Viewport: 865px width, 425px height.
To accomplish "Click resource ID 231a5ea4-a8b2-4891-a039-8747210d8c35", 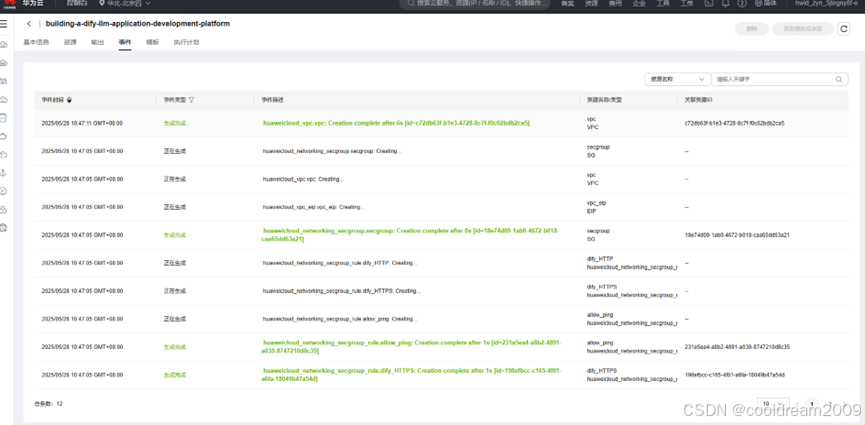I will [737, 347].
